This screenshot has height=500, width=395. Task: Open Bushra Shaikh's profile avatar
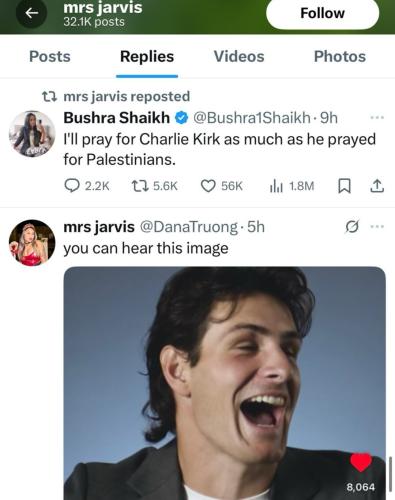32,134
